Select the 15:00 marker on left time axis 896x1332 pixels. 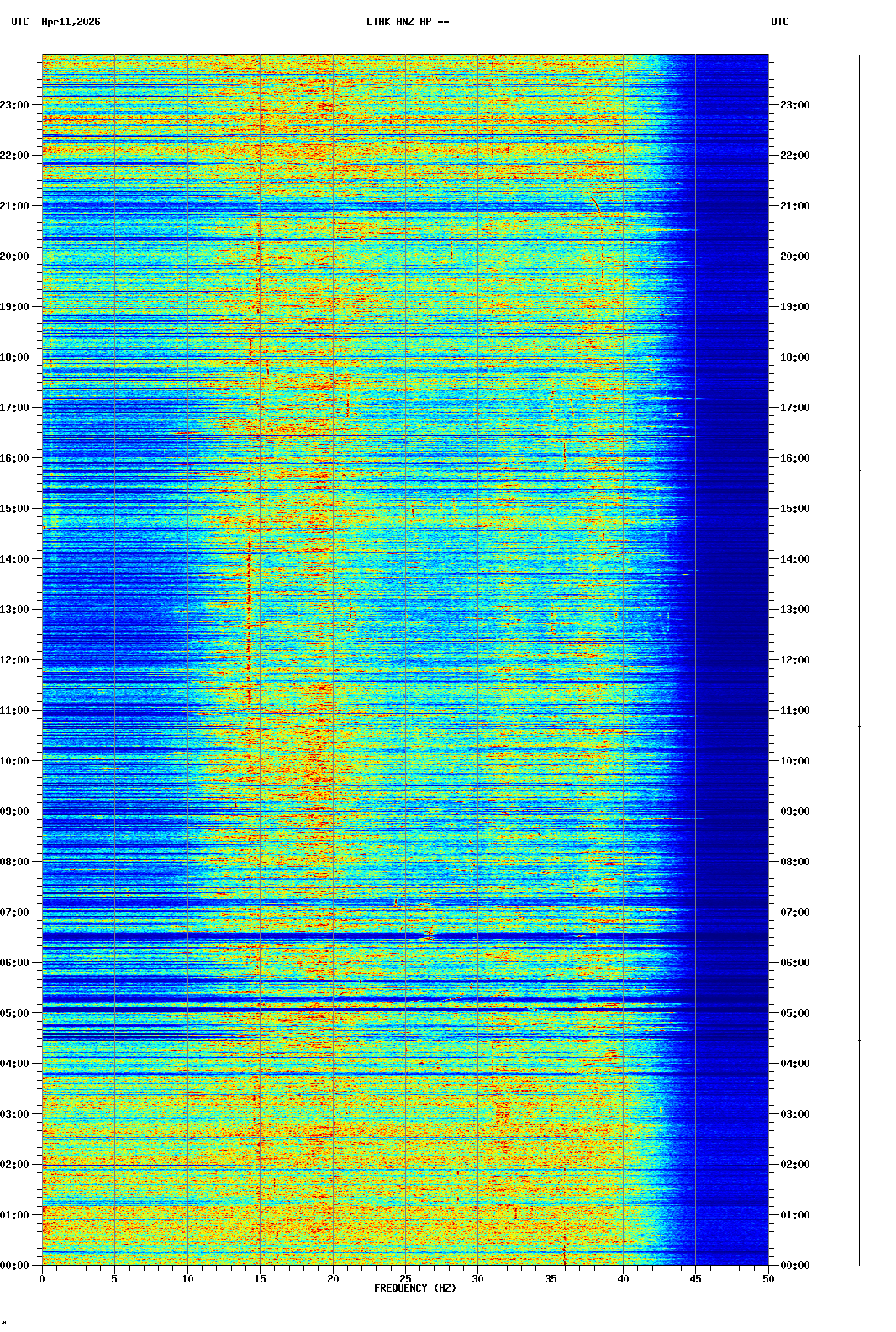[15, 509]
